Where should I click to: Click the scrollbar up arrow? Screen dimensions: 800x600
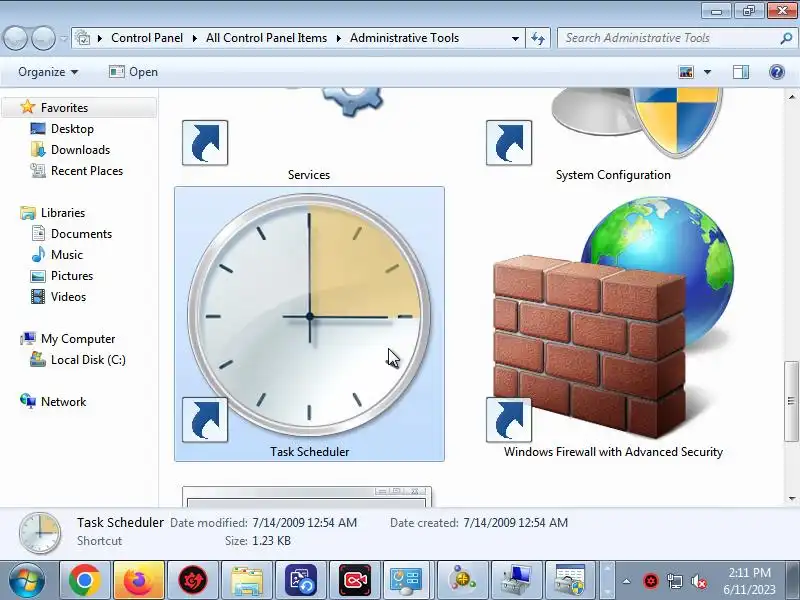point(791,96)
